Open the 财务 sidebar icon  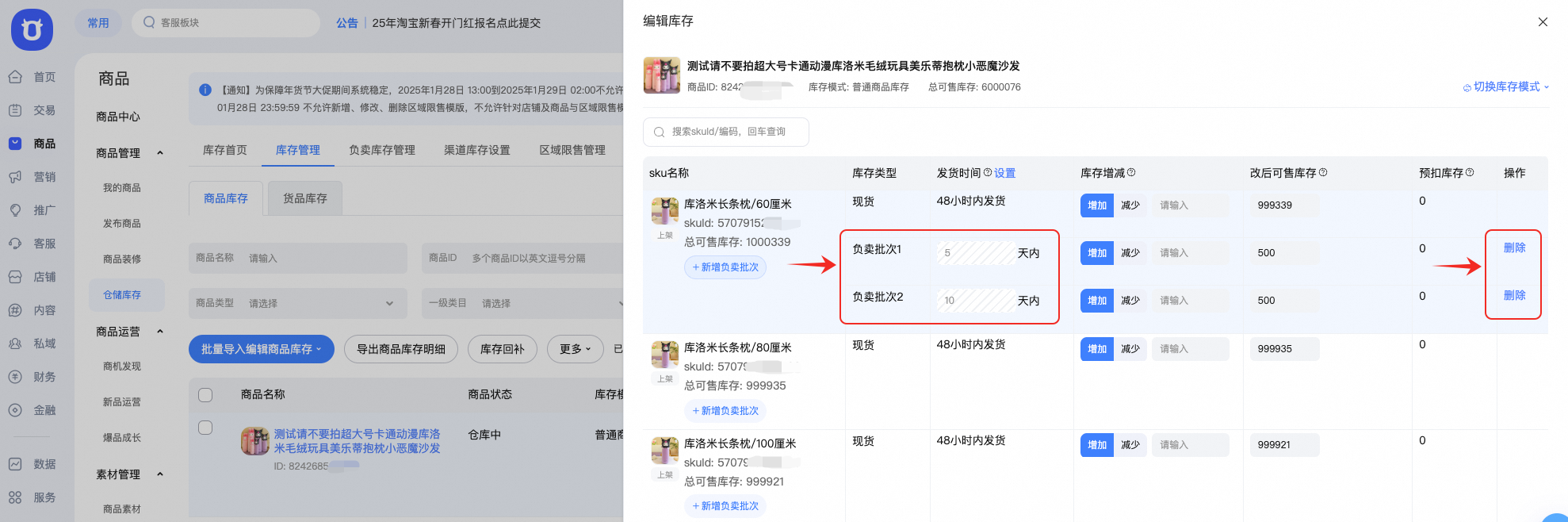pyautogui.click(x=15, y=377)
